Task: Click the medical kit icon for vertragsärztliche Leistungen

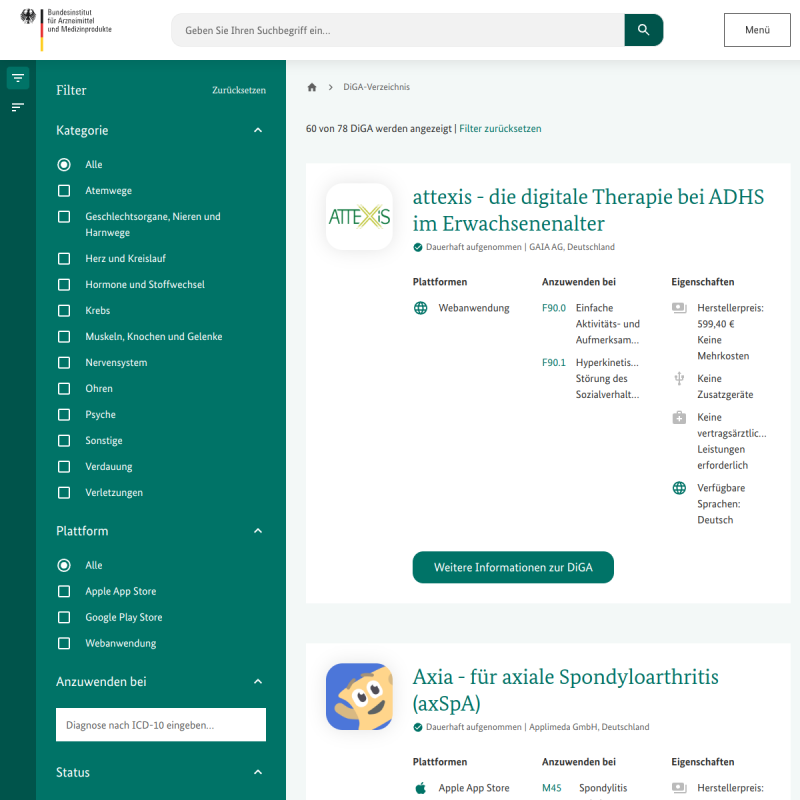Action: tap(679, 418)
